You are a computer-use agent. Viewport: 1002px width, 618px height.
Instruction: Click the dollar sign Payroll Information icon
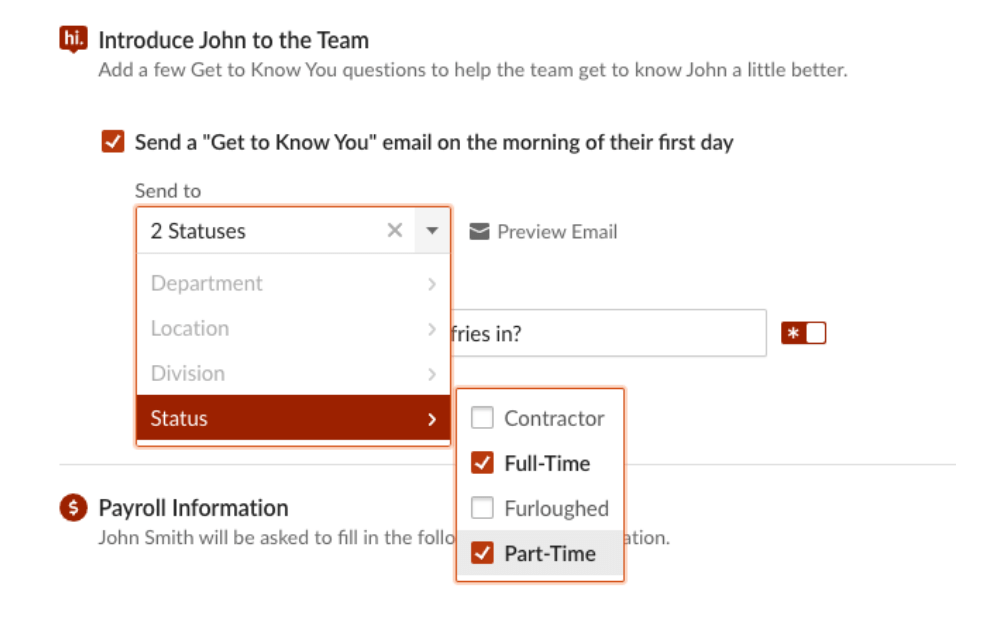pos(73,507)
